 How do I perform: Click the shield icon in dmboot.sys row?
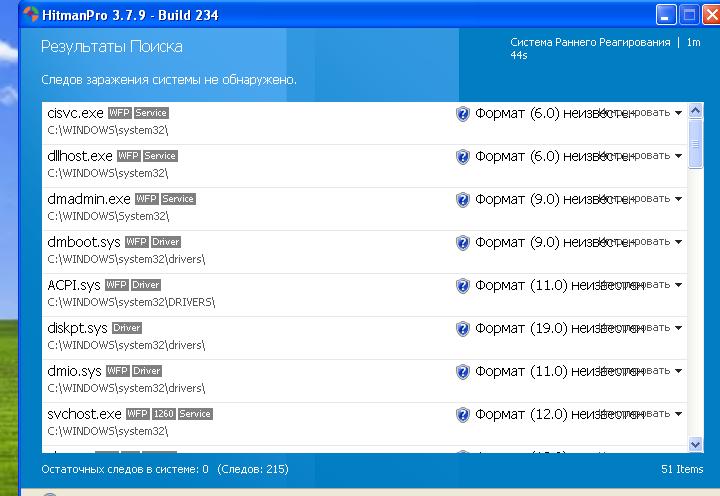click(x=462, y=242)
